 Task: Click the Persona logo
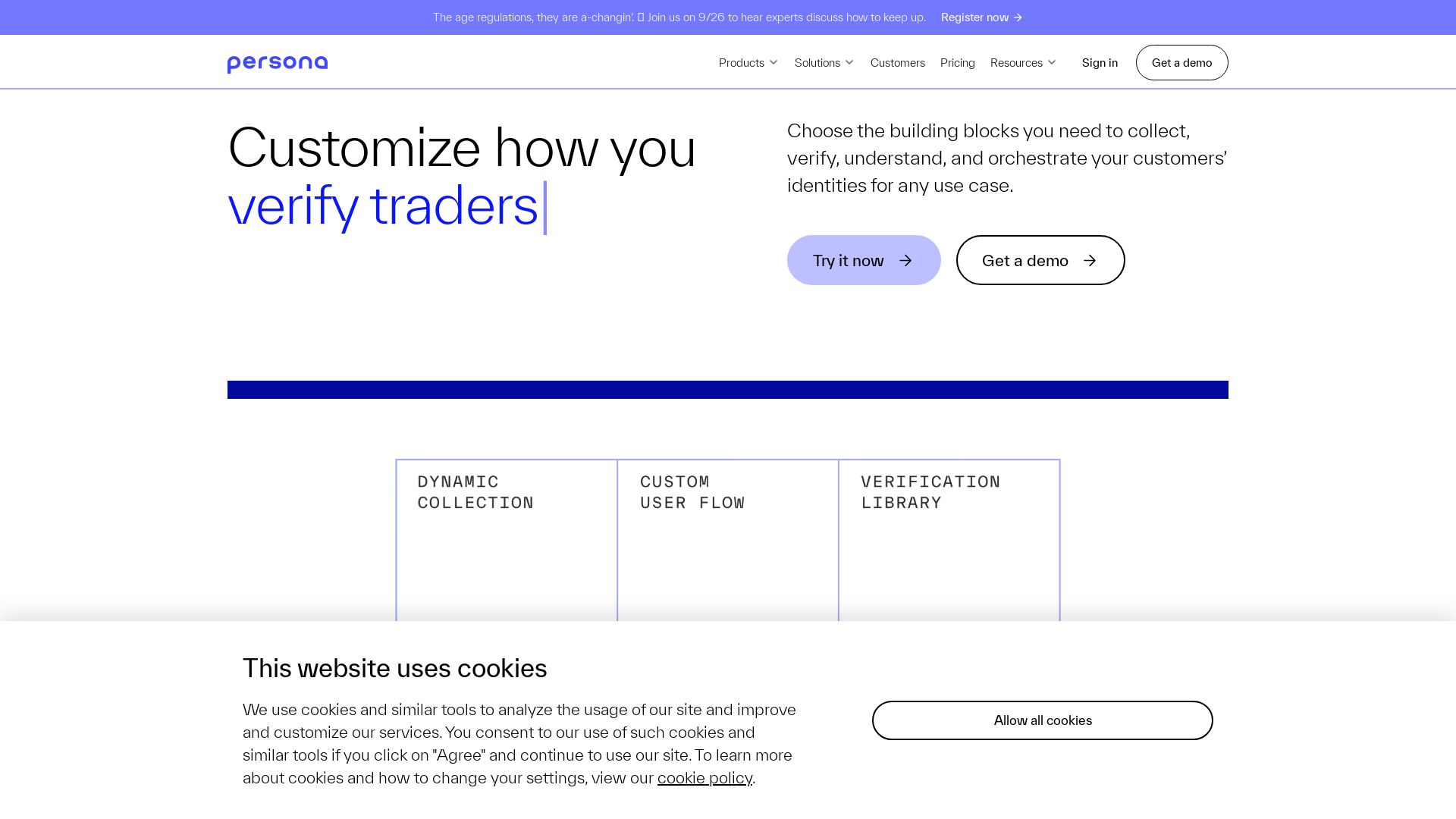coord(278,63)
